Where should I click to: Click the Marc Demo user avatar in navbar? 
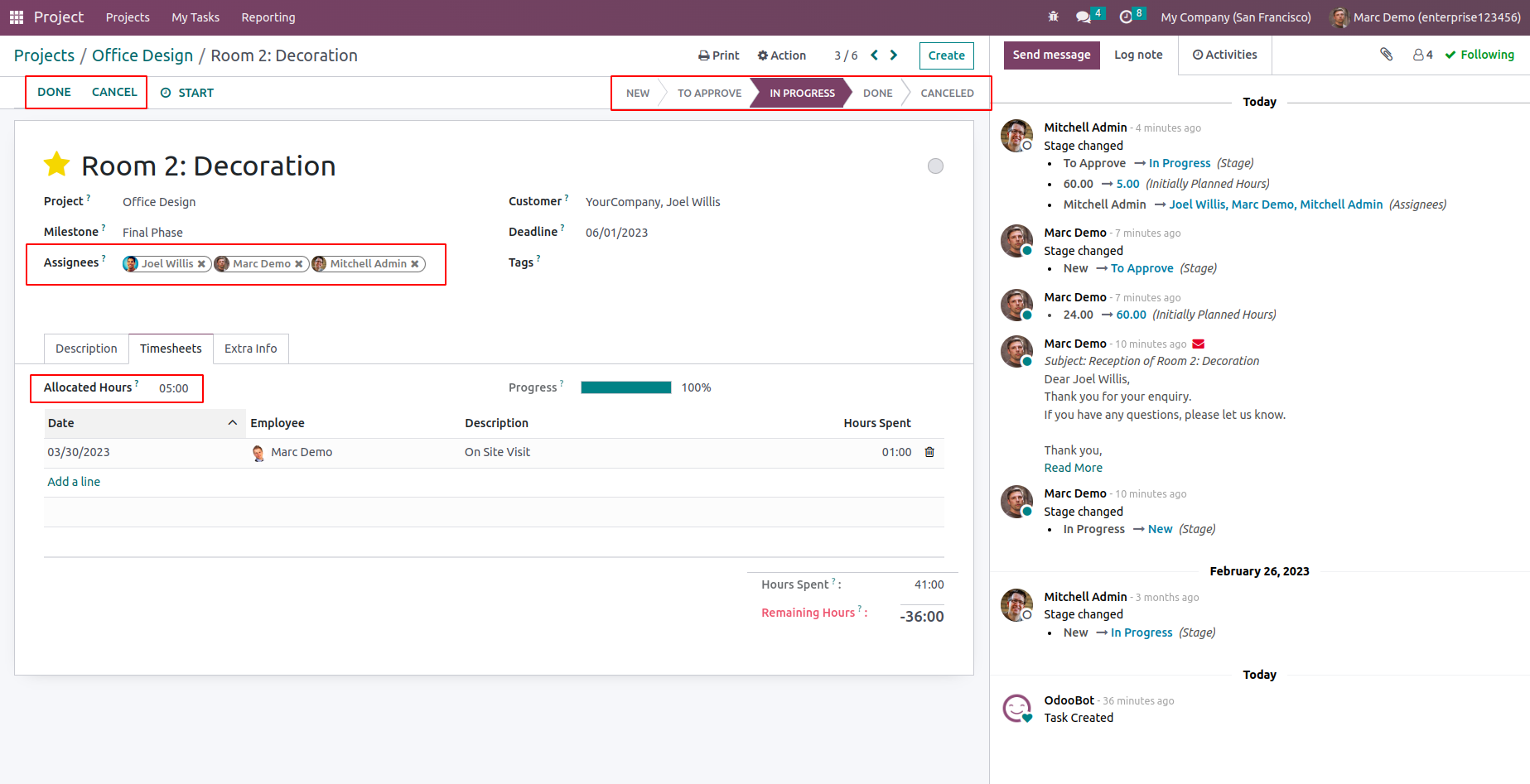point(1339,17)
